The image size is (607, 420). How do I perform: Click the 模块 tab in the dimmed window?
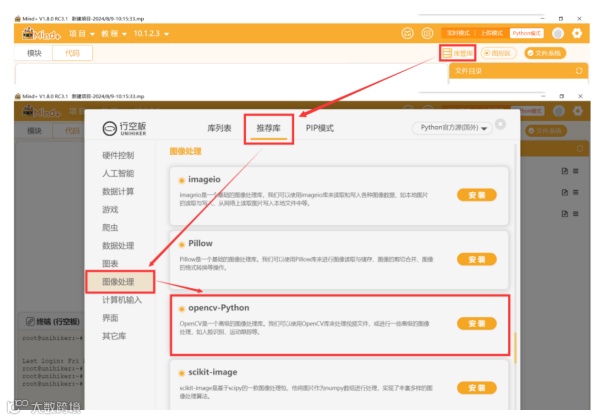(34, 131)
